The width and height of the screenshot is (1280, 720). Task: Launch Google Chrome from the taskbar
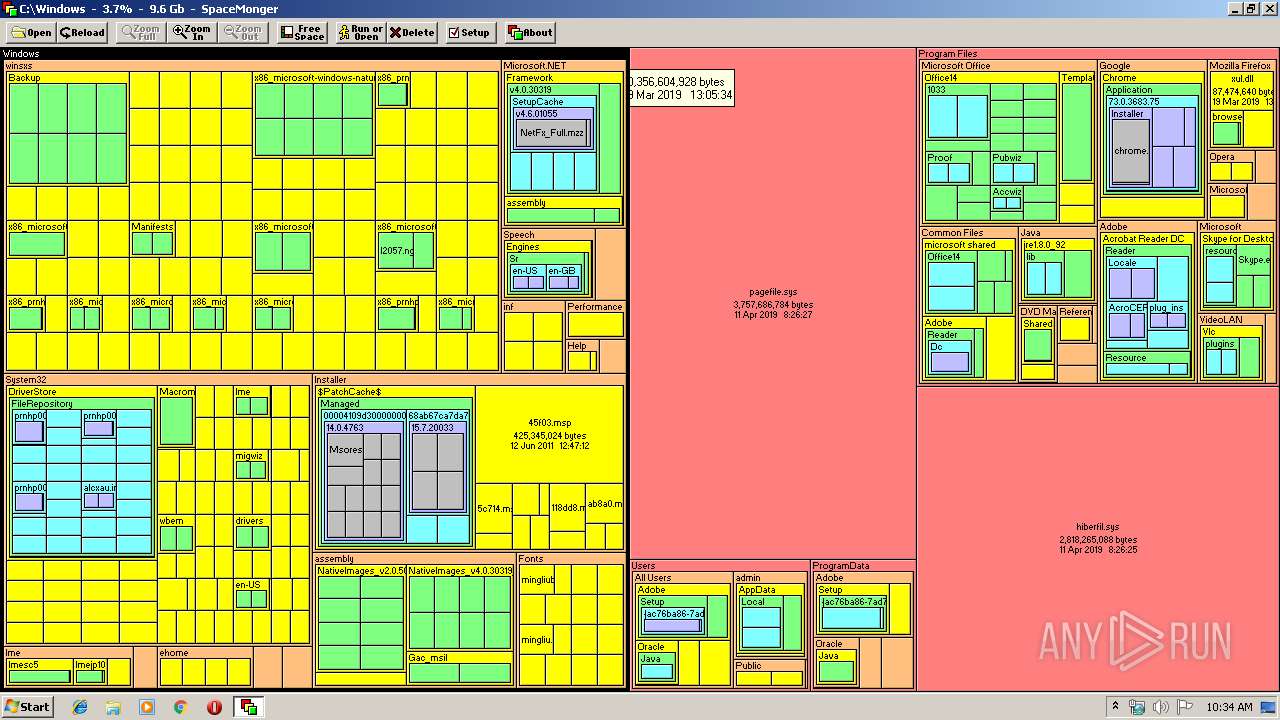pos(180,707)
